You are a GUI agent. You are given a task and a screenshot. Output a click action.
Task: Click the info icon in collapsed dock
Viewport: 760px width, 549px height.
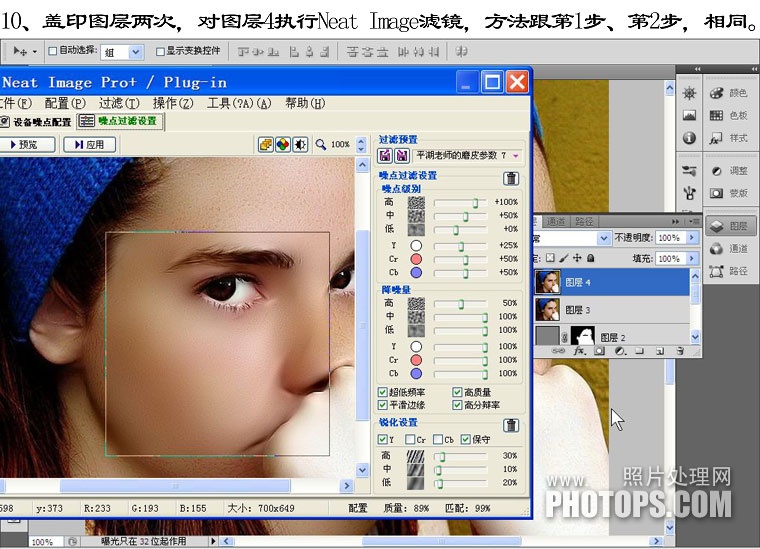[x=689, y=138]
